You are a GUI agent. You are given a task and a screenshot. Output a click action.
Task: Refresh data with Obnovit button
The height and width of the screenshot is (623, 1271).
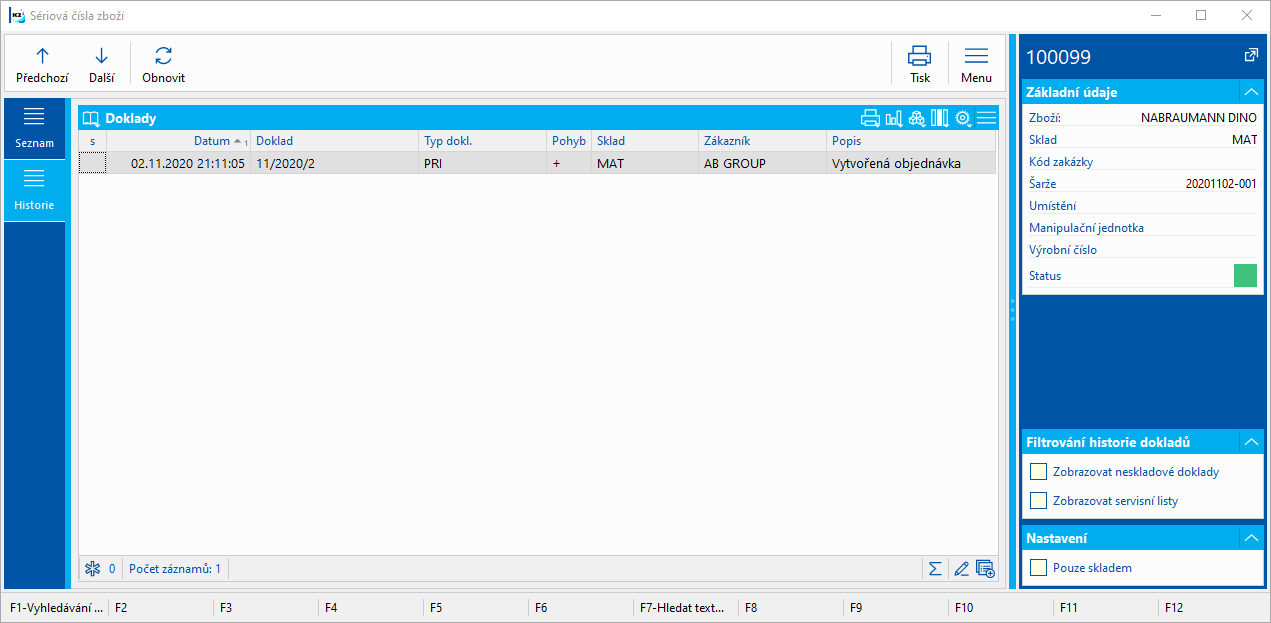(163, 65)
